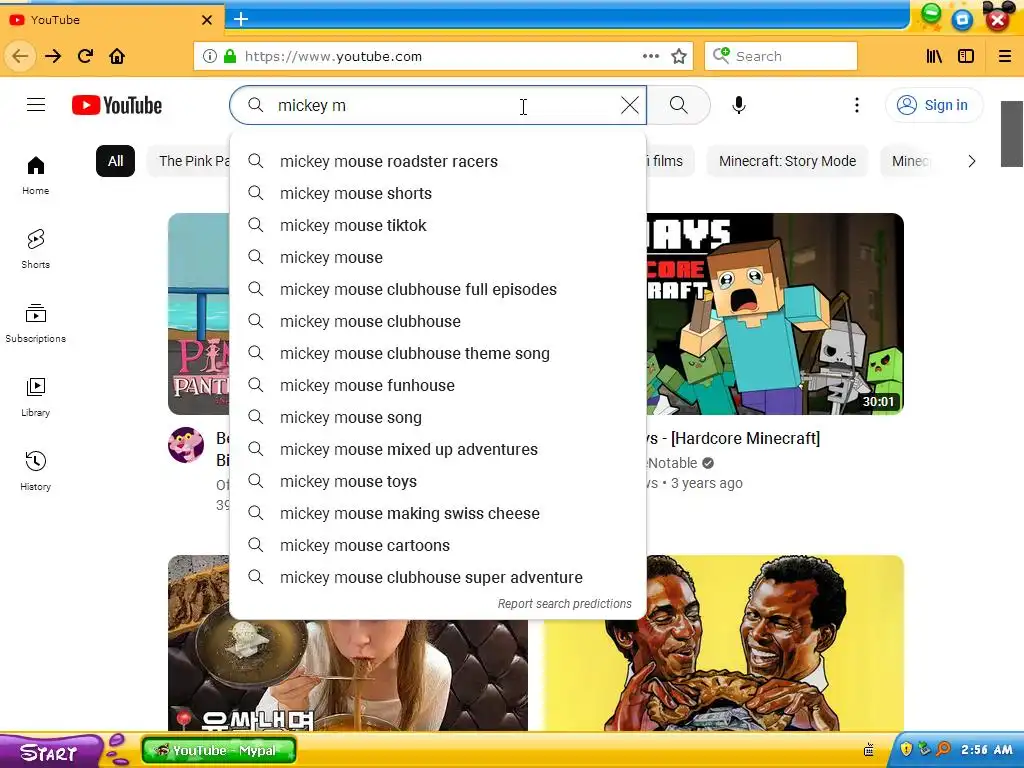
Task: Go to the browser home page icon
Action: coord(117,56)
